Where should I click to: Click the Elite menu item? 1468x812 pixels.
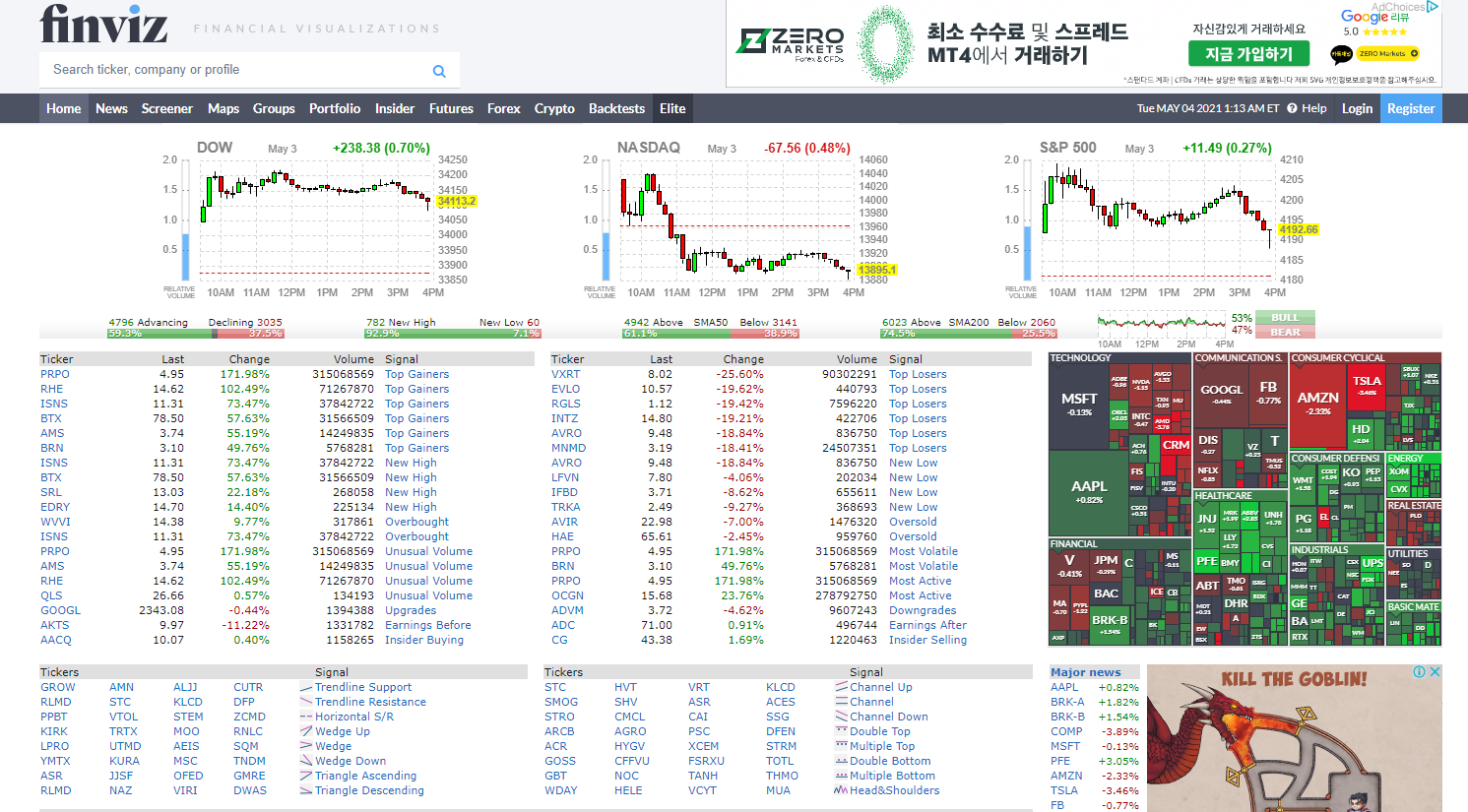tap(672, 108)
